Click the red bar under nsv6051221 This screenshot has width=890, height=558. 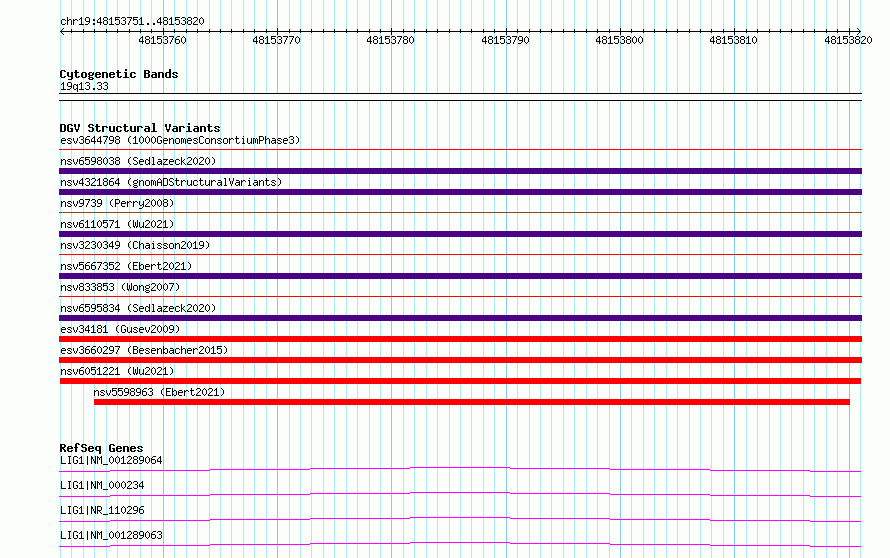coord(460,381)
